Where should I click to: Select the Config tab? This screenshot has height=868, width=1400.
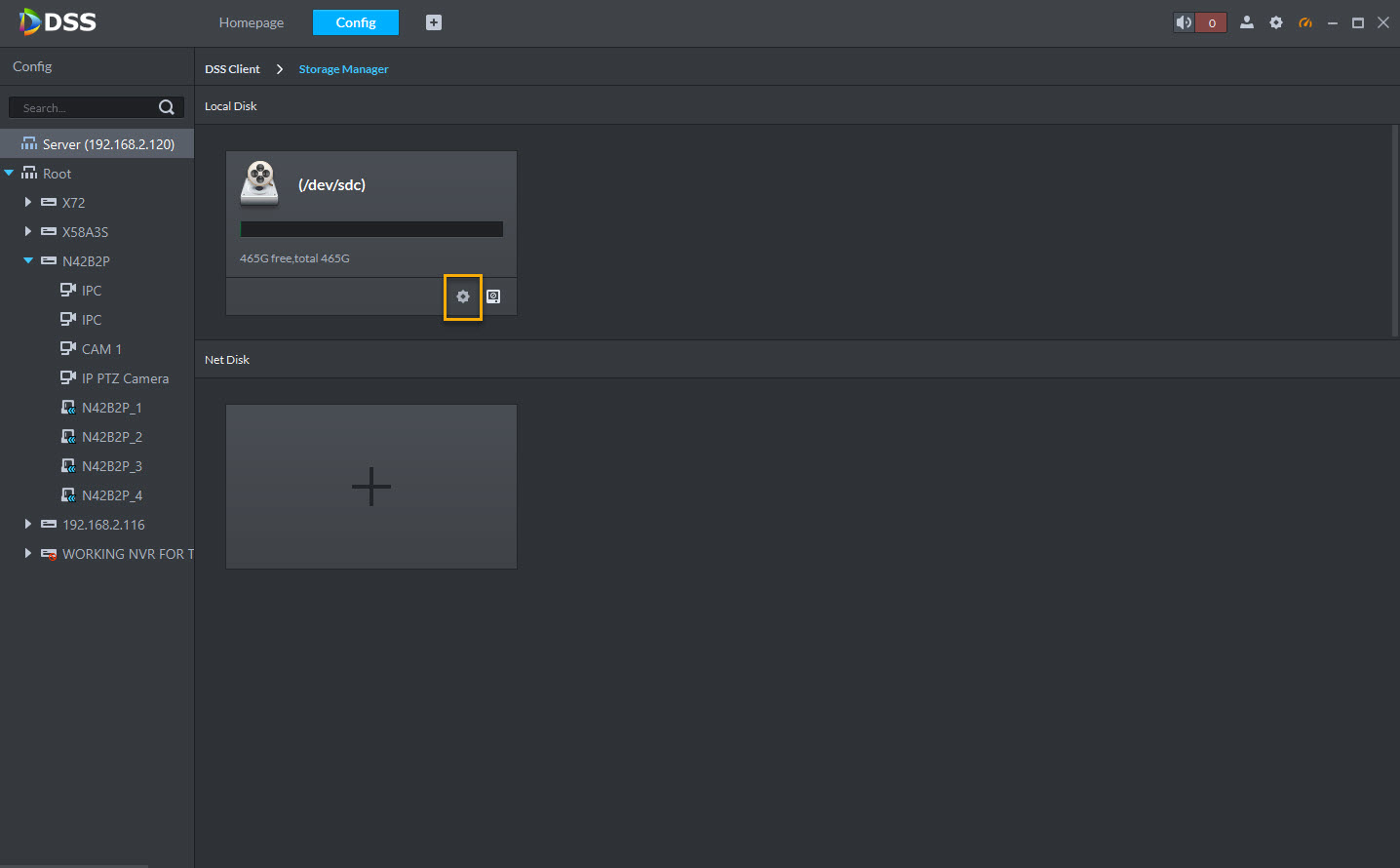[x=356, y=22]
